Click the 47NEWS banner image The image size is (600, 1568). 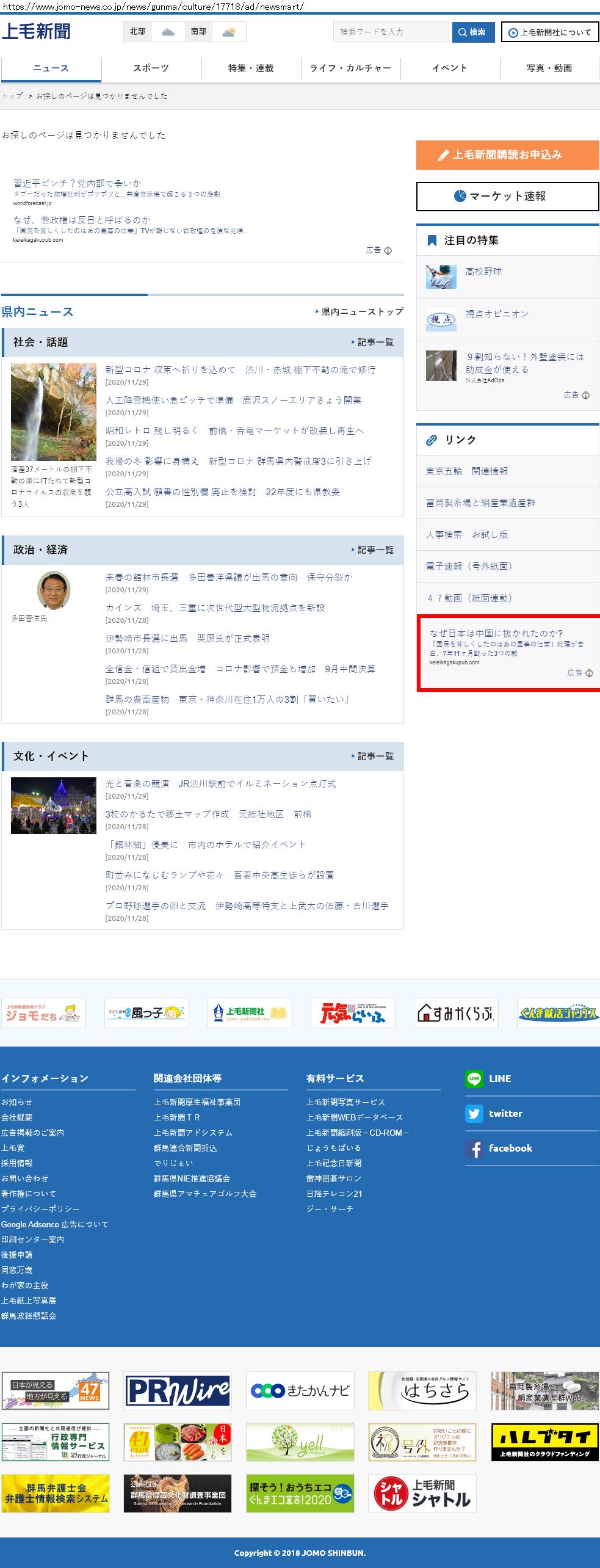coord(56,1390)
